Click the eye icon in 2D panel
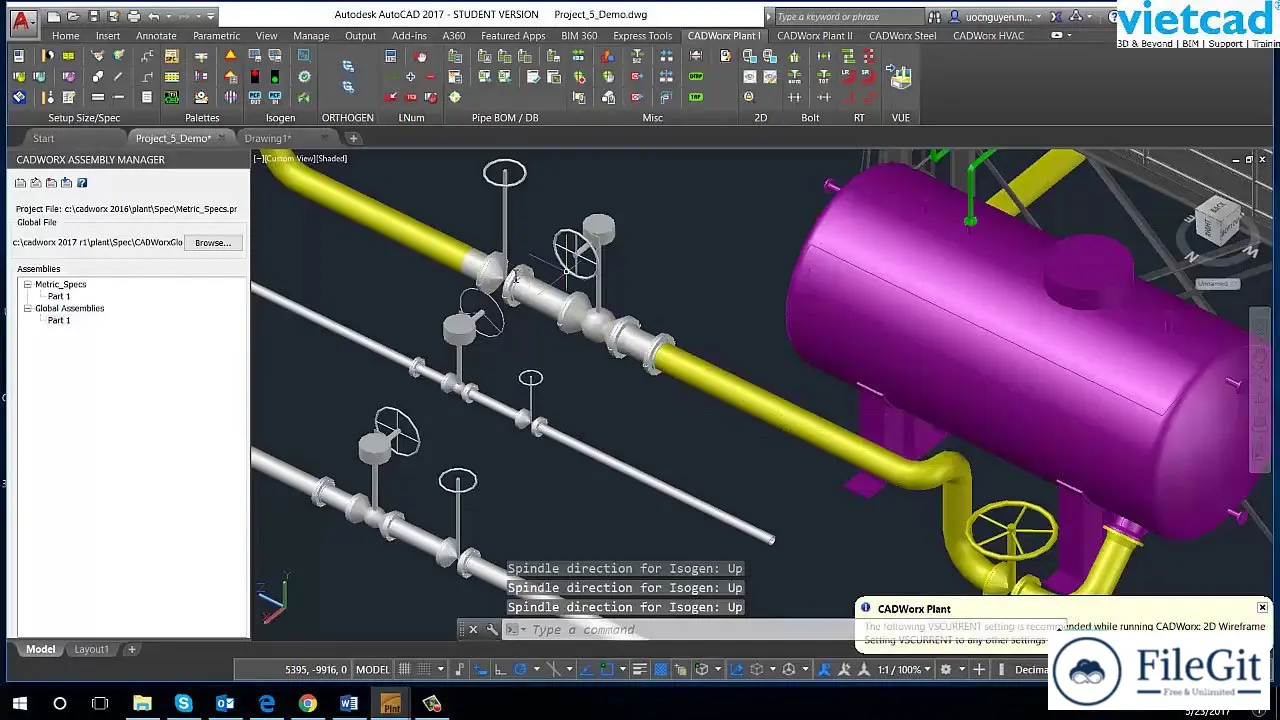This screenshot has width=1280, height=720. (x=750, y=77)
